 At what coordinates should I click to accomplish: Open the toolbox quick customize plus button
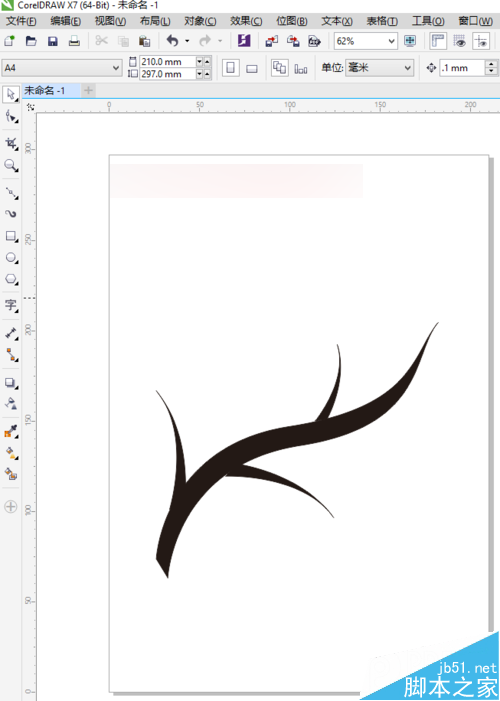coord(11,507)
